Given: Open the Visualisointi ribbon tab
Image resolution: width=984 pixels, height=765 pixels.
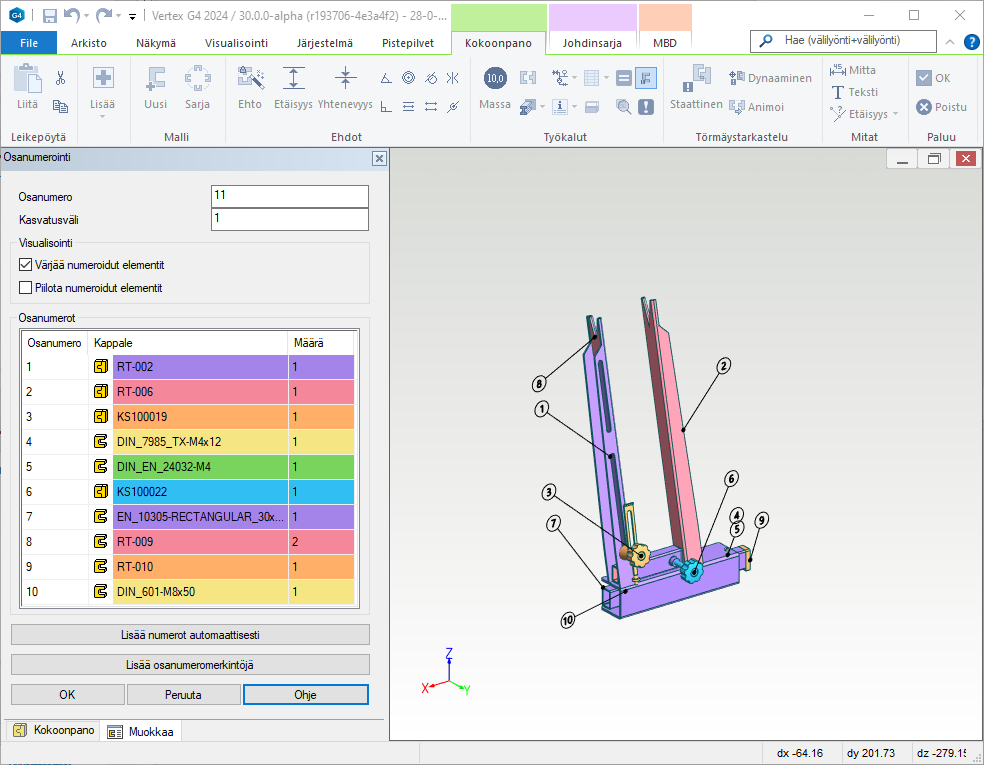Looking at the screenshot, I should click(236, 43).
